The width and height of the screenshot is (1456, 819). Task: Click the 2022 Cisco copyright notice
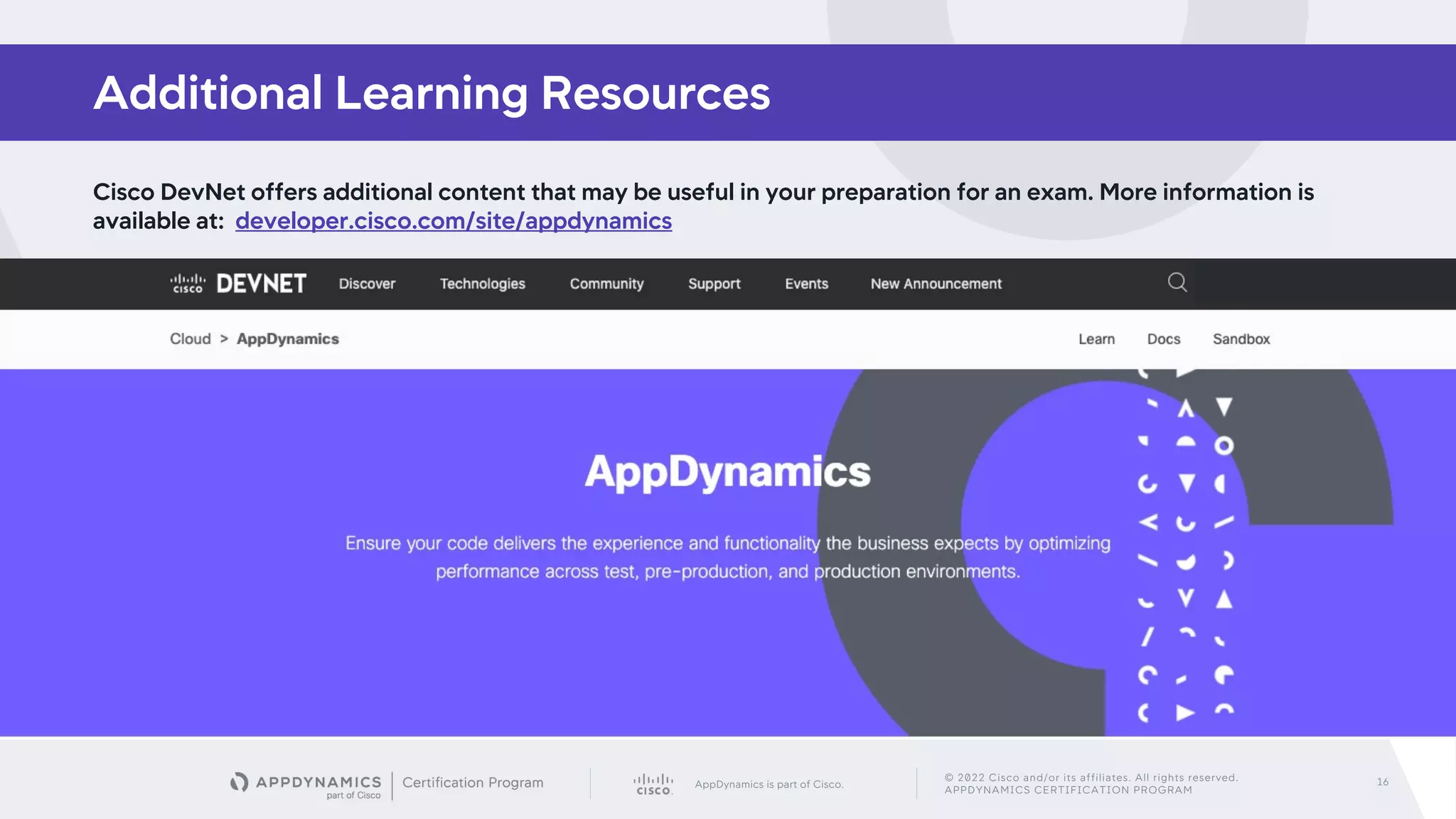coord(1091,783)
